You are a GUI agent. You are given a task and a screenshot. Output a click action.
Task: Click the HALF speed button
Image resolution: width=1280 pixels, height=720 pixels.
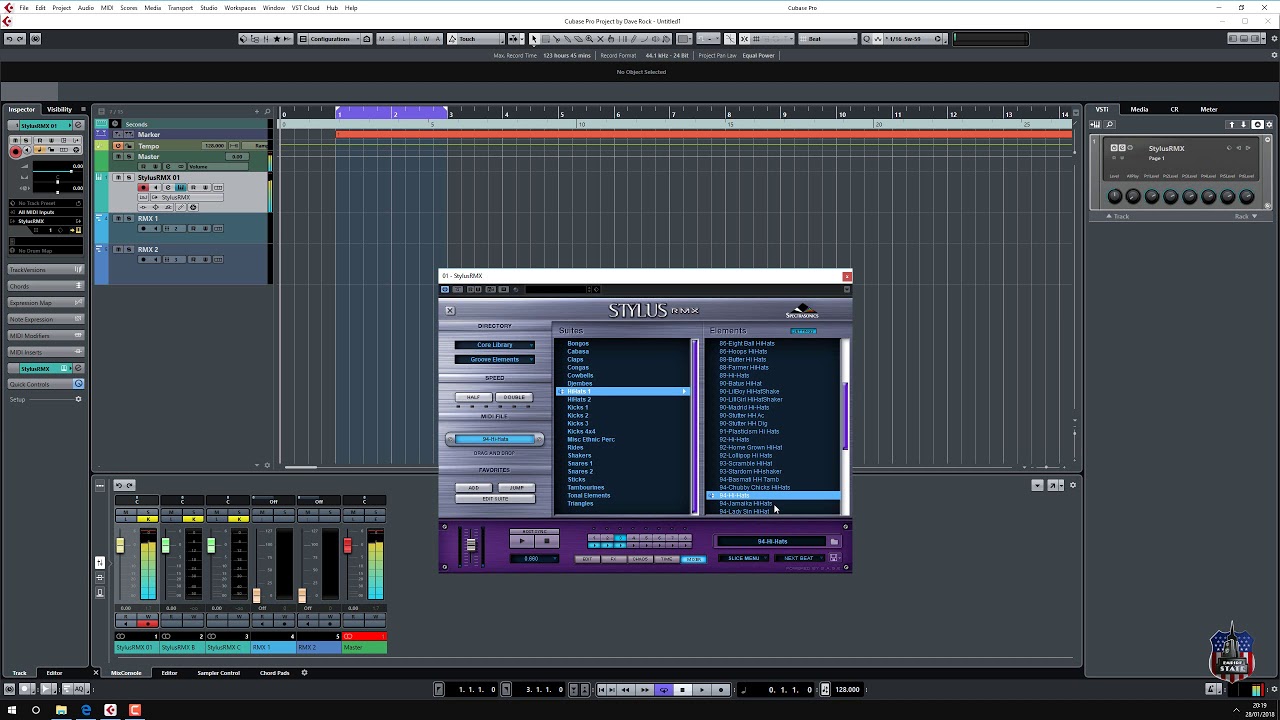(x=474, y=397)
